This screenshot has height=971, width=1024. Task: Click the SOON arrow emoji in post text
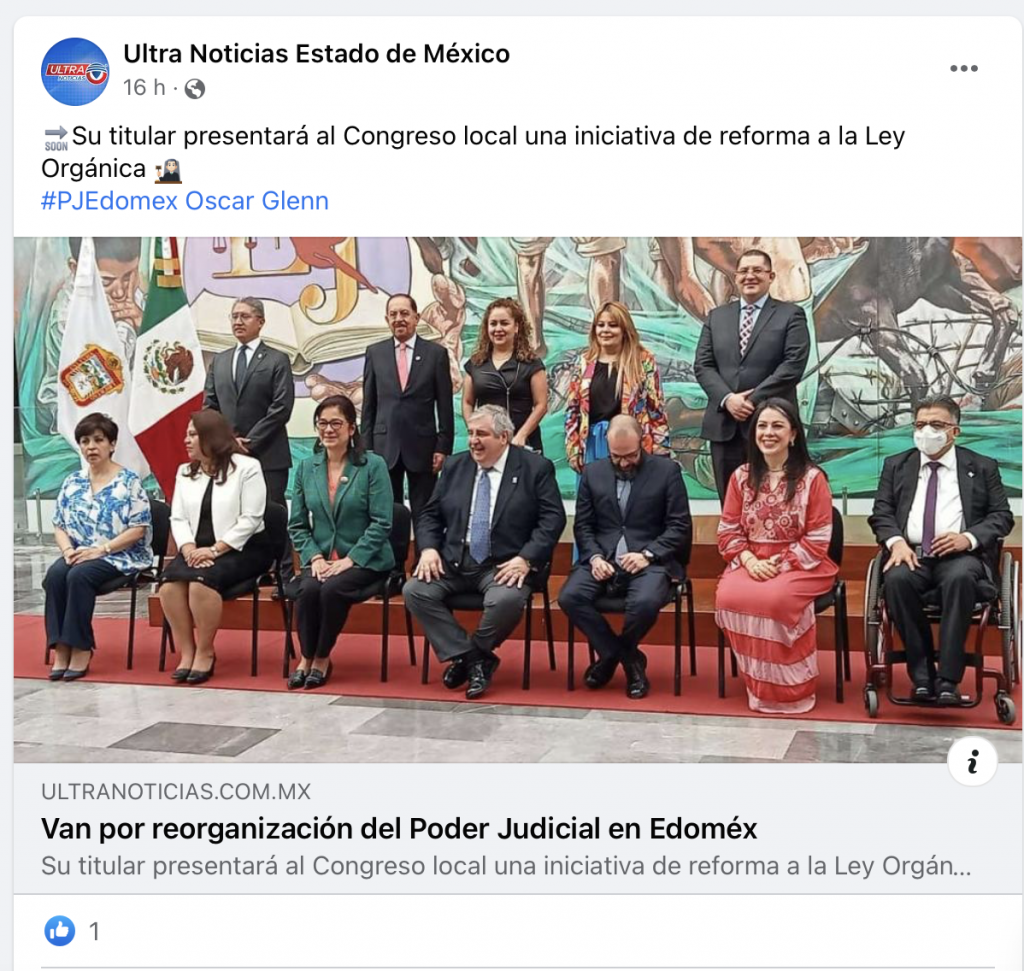coord(56,138)
